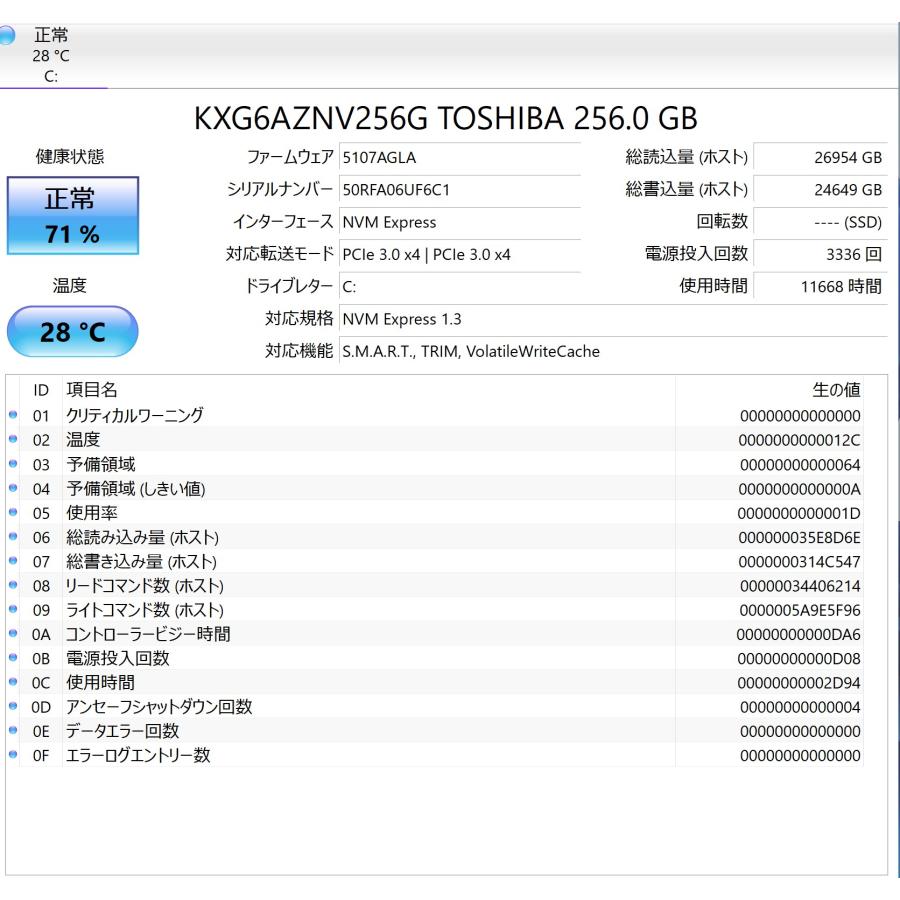900x900 pixels.
Task: Click raw value 00000000000064
Action: pos(800,464)
